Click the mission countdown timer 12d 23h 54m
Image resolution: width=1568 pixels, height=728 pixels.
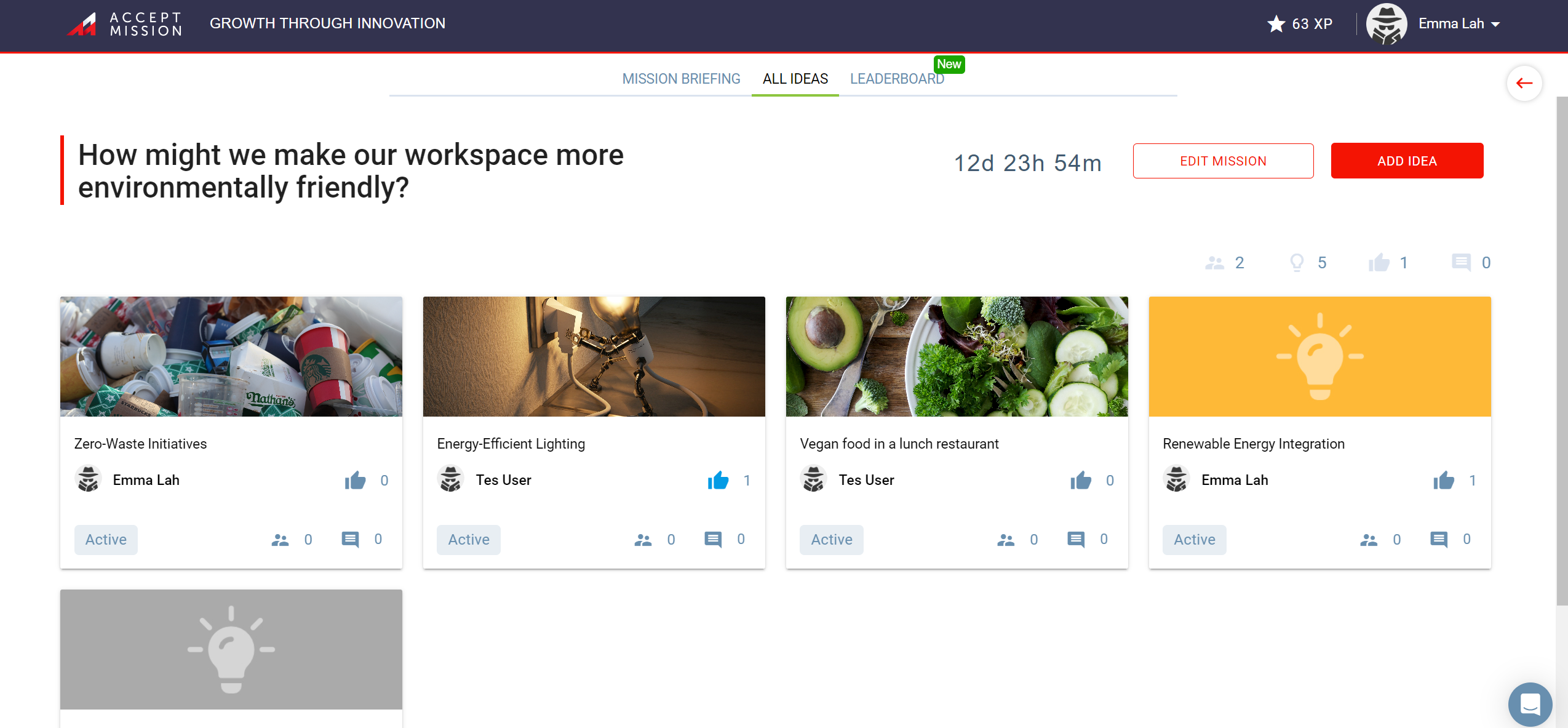click(x=1028, y=163)
